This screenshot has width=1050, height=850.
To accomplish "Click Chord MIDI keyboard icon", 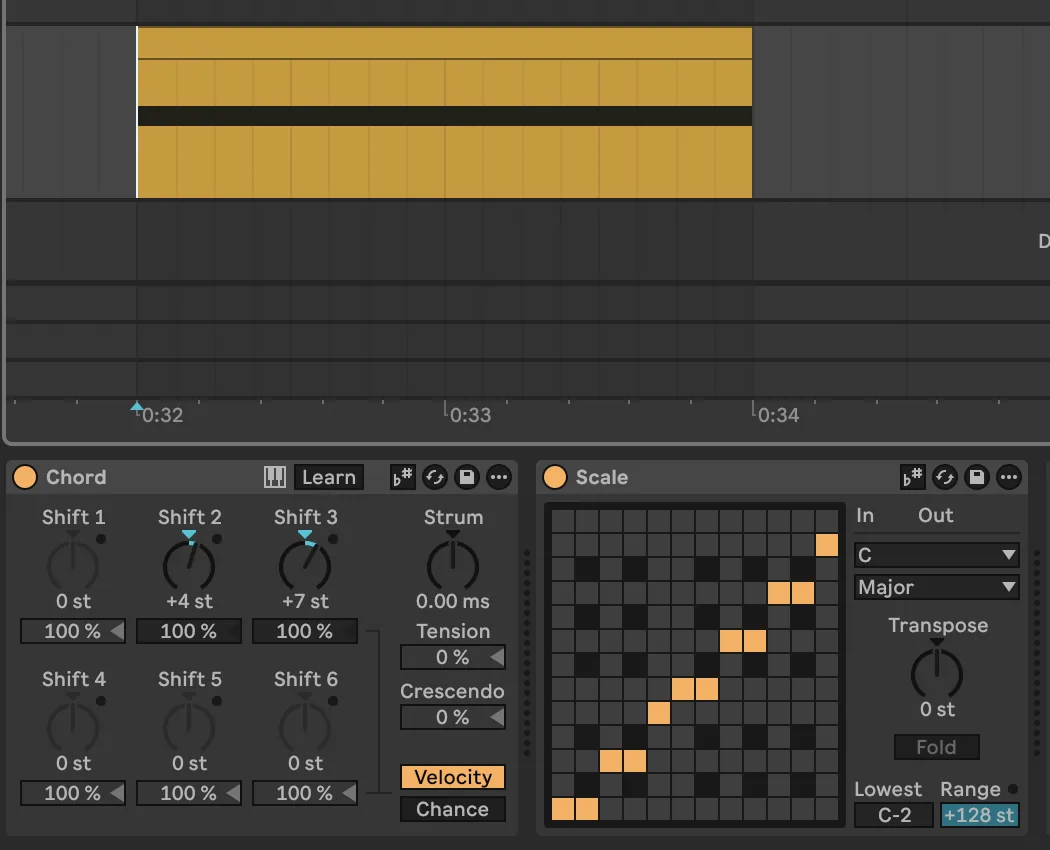I will tap(275, 478).
